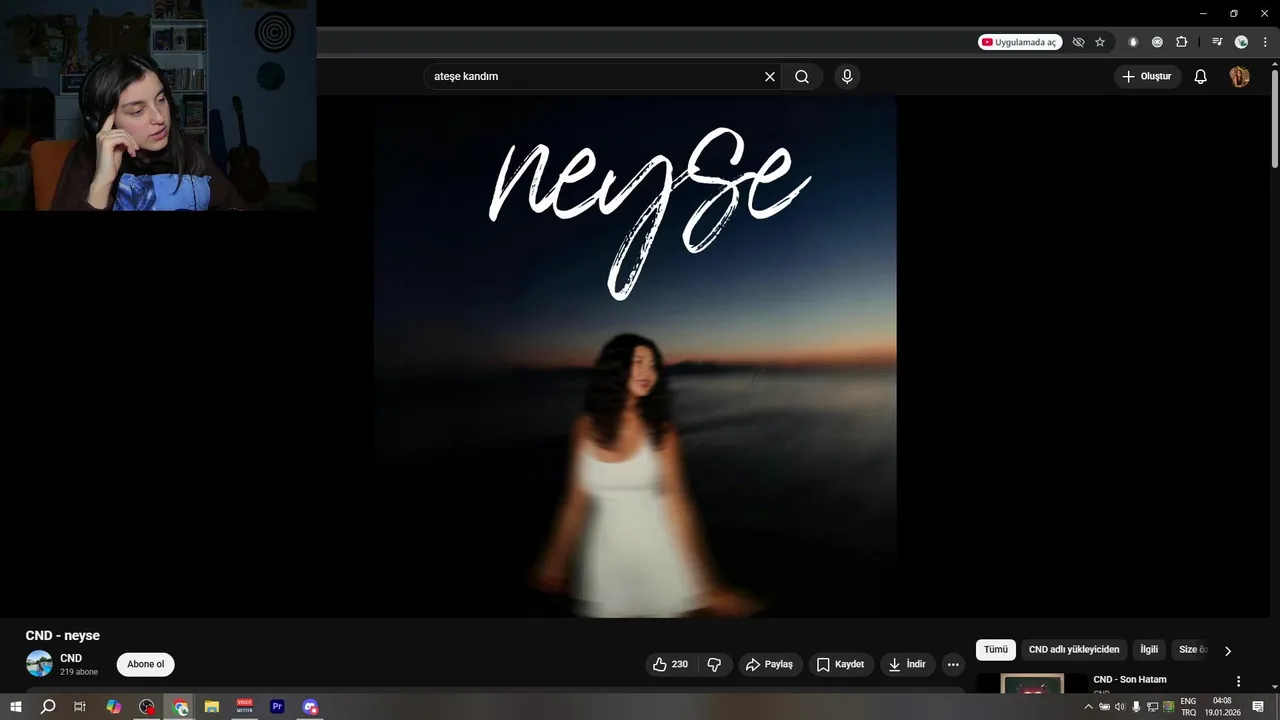Open Adobe Premiere Pro from the taskbar
1280x720 pixels.
(x=278, y=707)
